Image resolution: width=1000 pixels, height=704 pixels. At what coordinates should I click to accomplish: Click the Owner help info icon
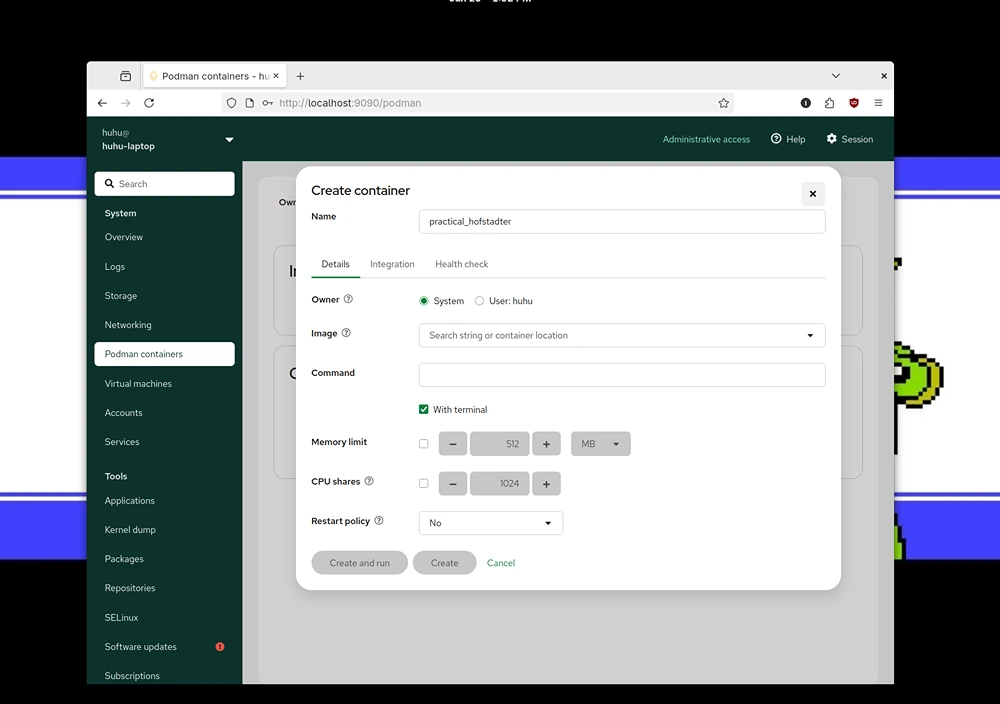(348, 299)
